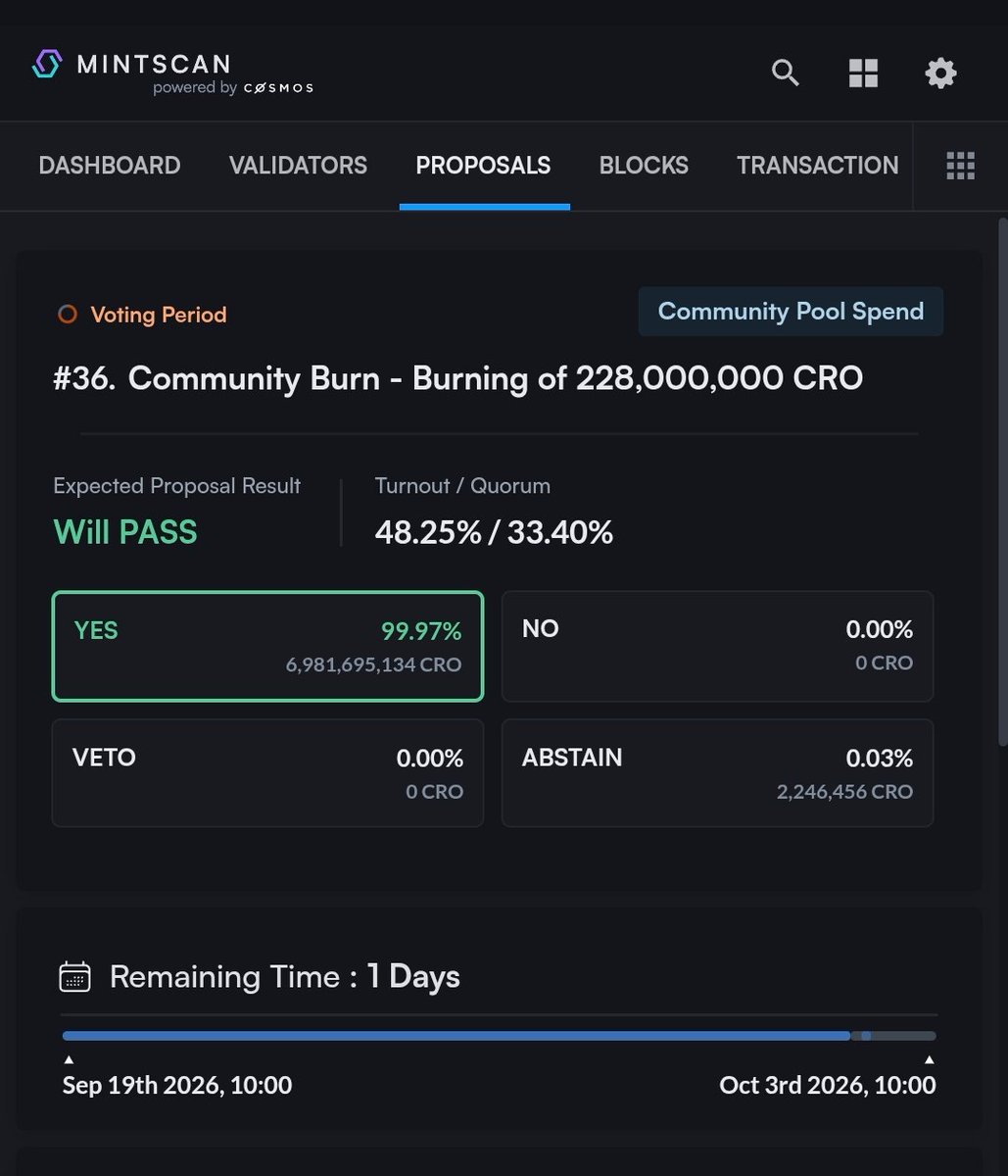Viewport: 1008px width, 1176px height.
Task: Open the settings gear icon
Action: pos(940,73)
